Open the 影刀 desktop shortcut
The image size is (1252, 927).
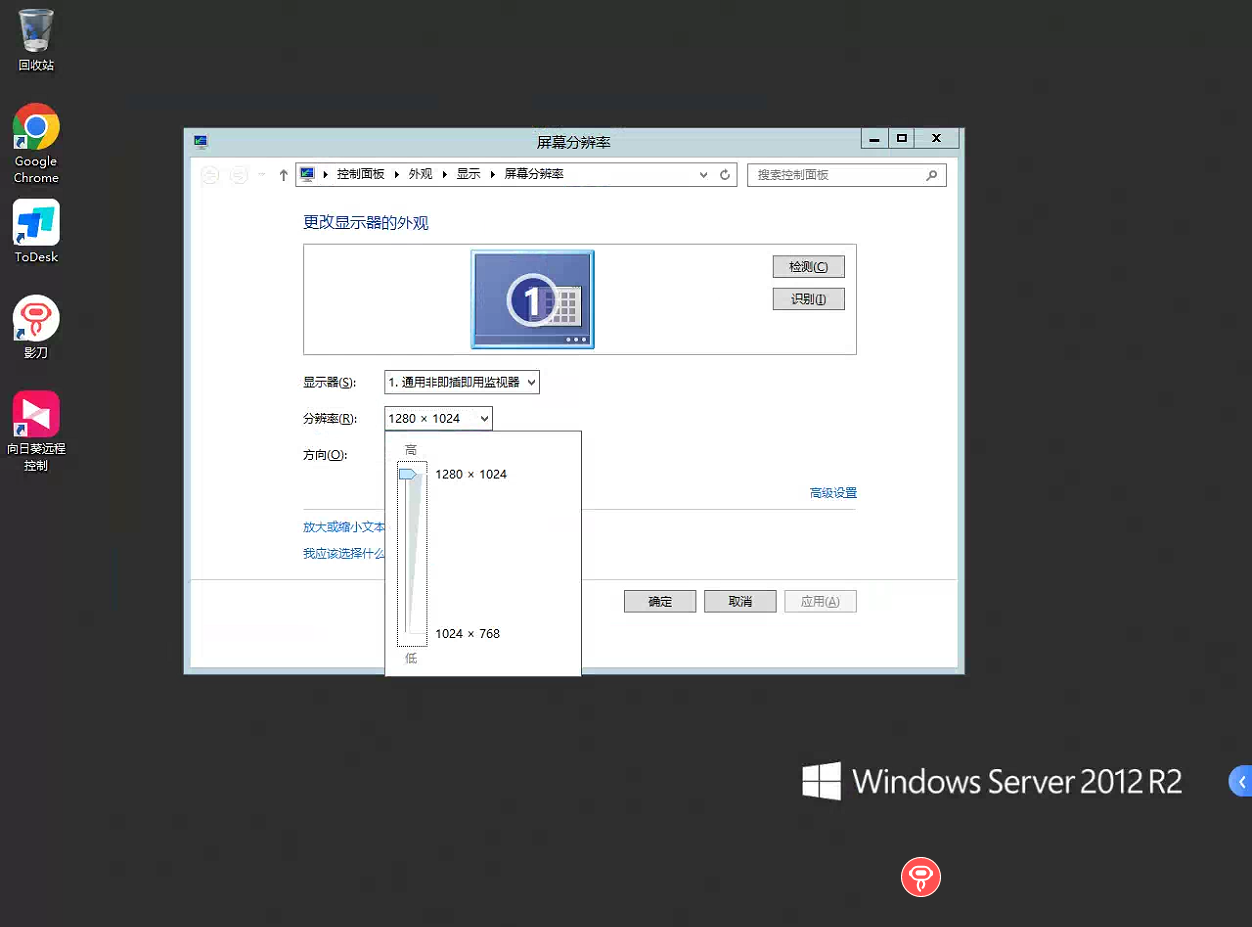coord(36,327)
